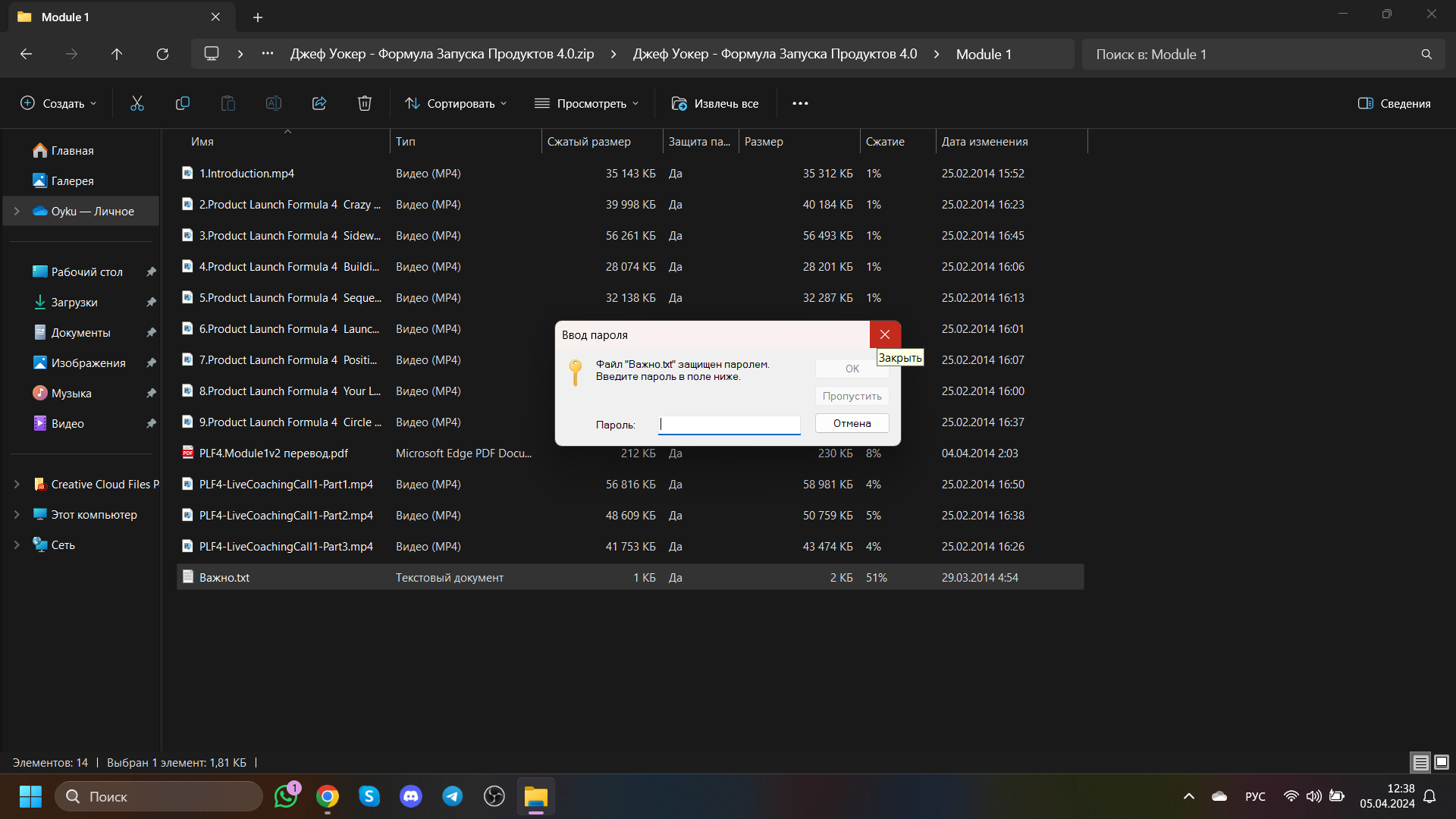Share the selected file

(319, 103)
